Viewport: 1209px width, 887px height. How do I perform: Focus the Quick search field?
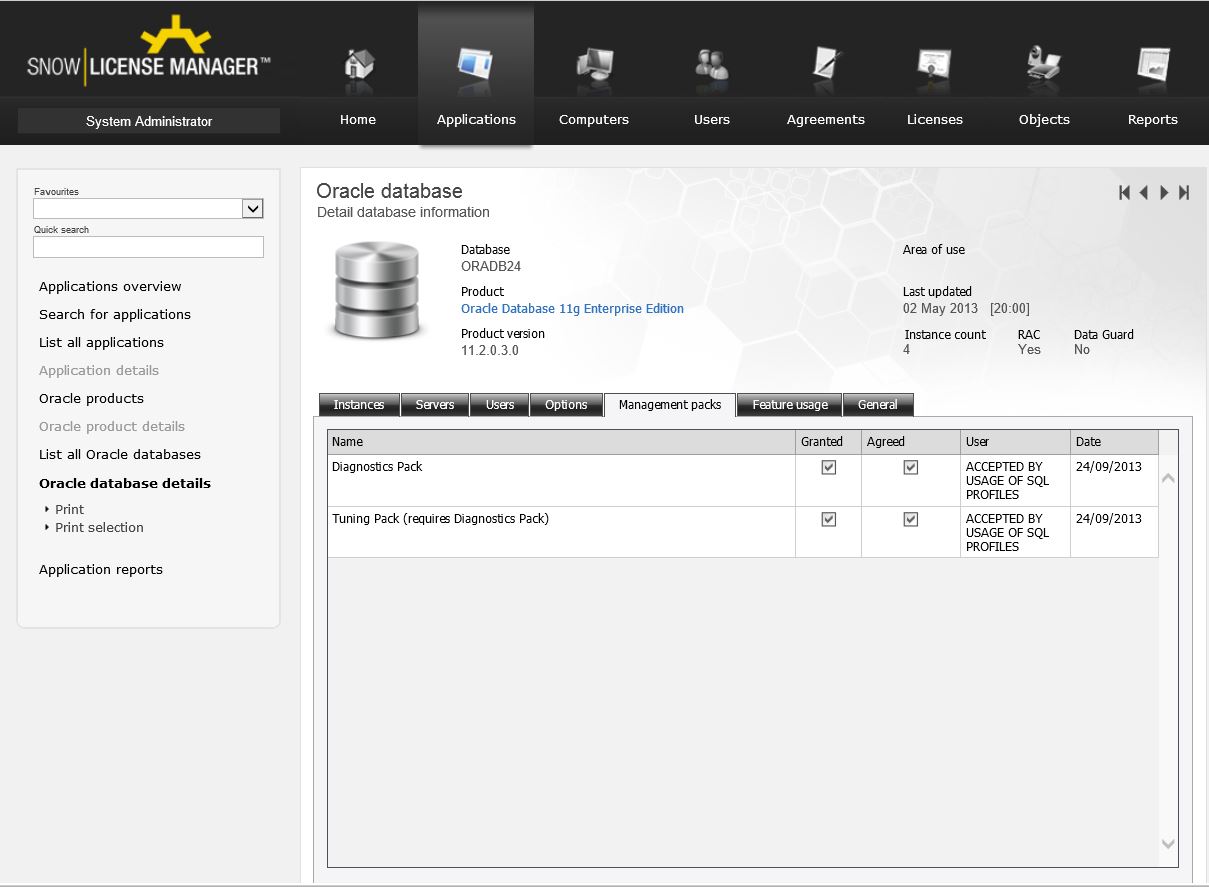148,246
